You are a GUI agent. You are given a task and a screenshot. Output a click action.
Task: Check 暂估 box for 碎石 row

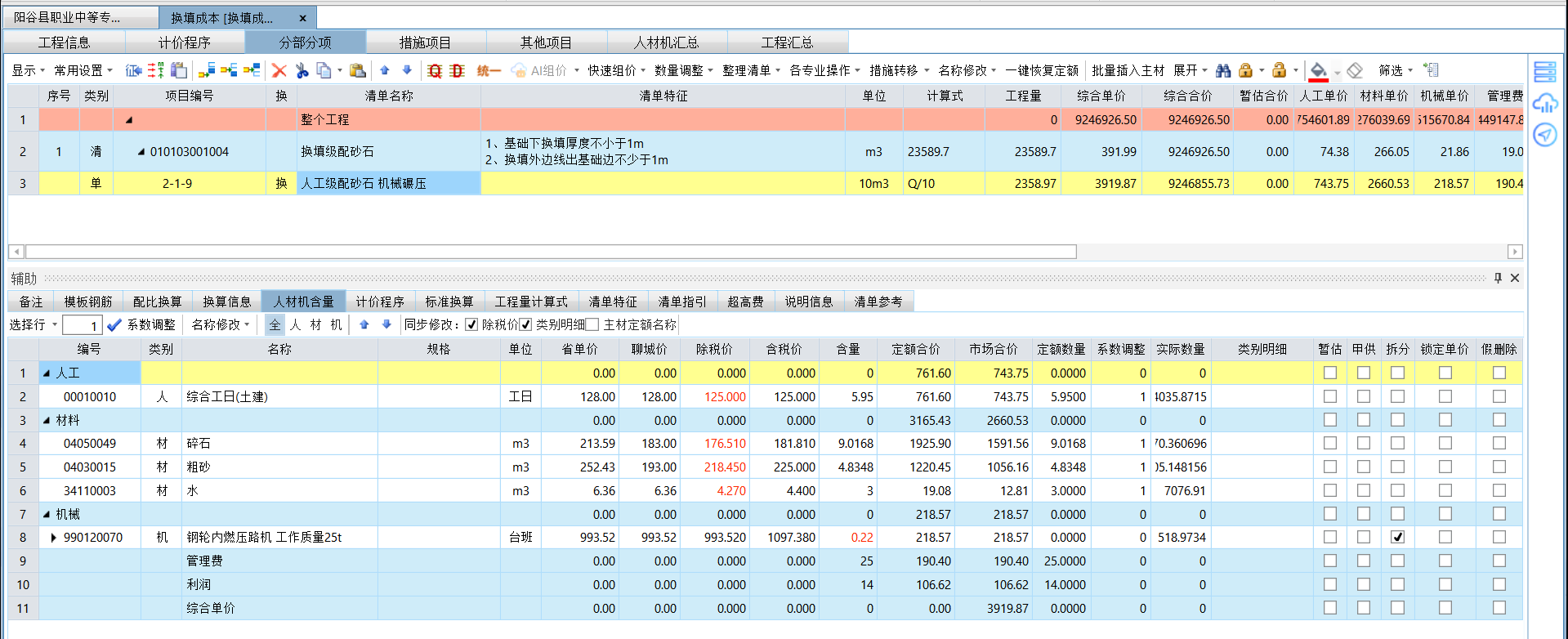[x=1330, y=444]
